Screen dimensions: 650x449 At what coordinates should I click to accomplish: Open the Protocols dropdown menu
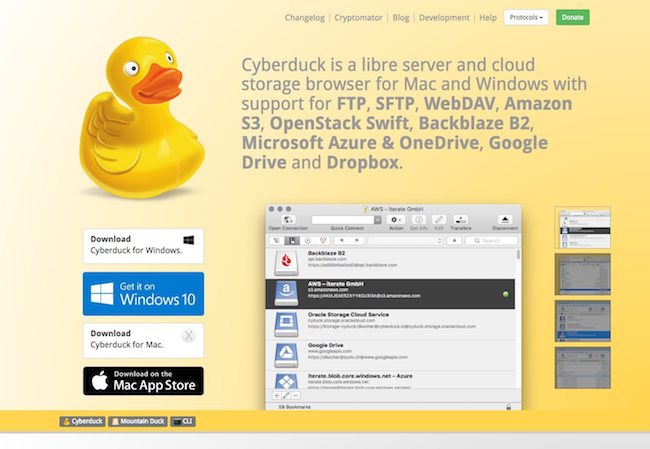coord(526,17)
